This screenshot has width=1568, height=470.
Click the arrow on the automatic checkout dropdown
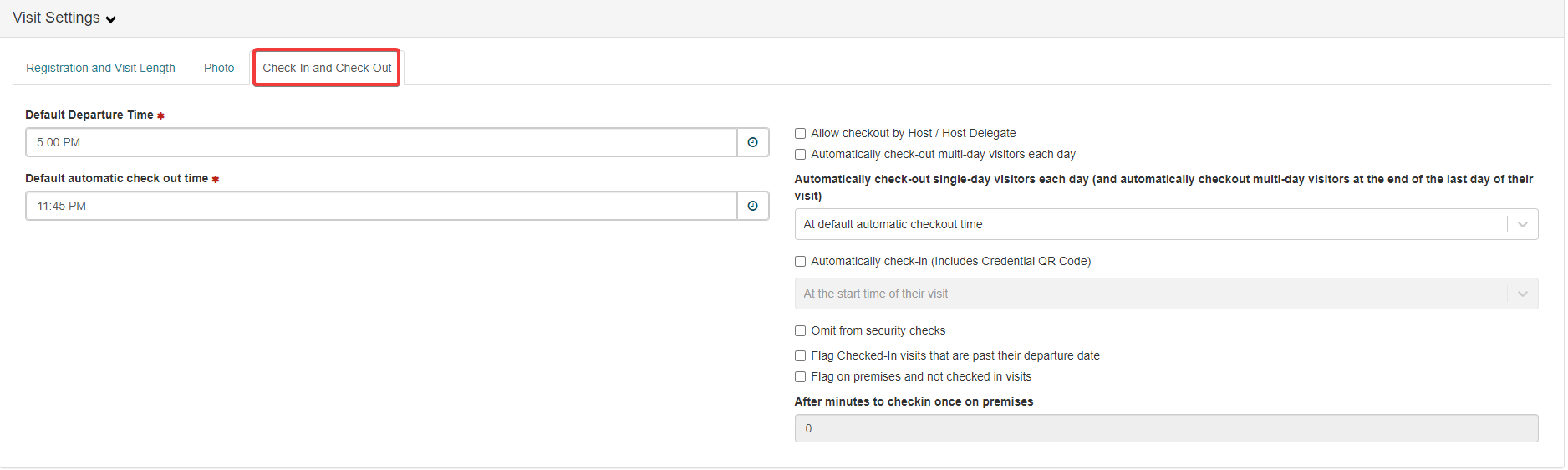(1522, 224)
